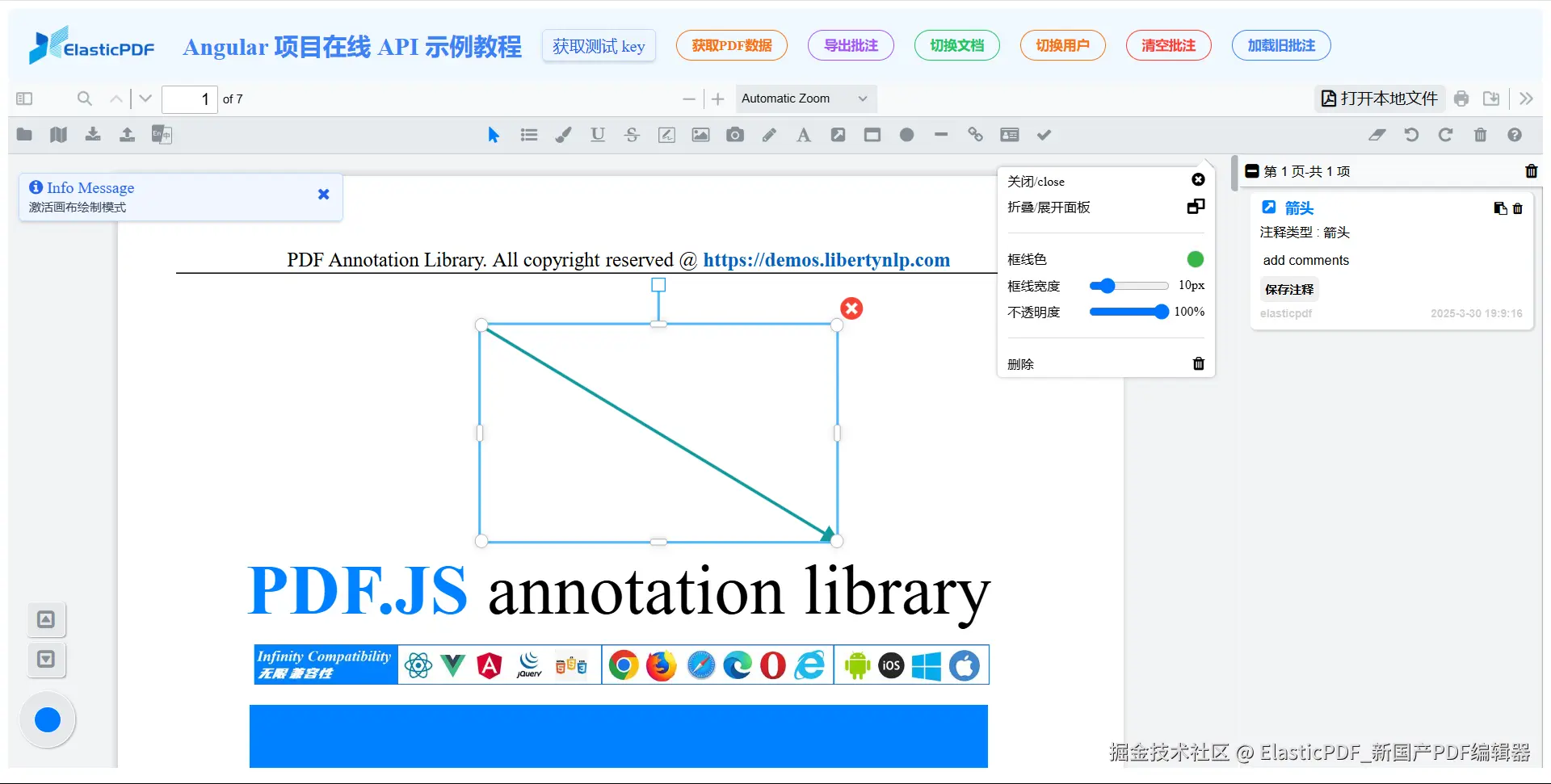Open the hyperlink annotation tool
Image resolution: width=1551 pixels, height=784 pixels.
pos(975,135)
